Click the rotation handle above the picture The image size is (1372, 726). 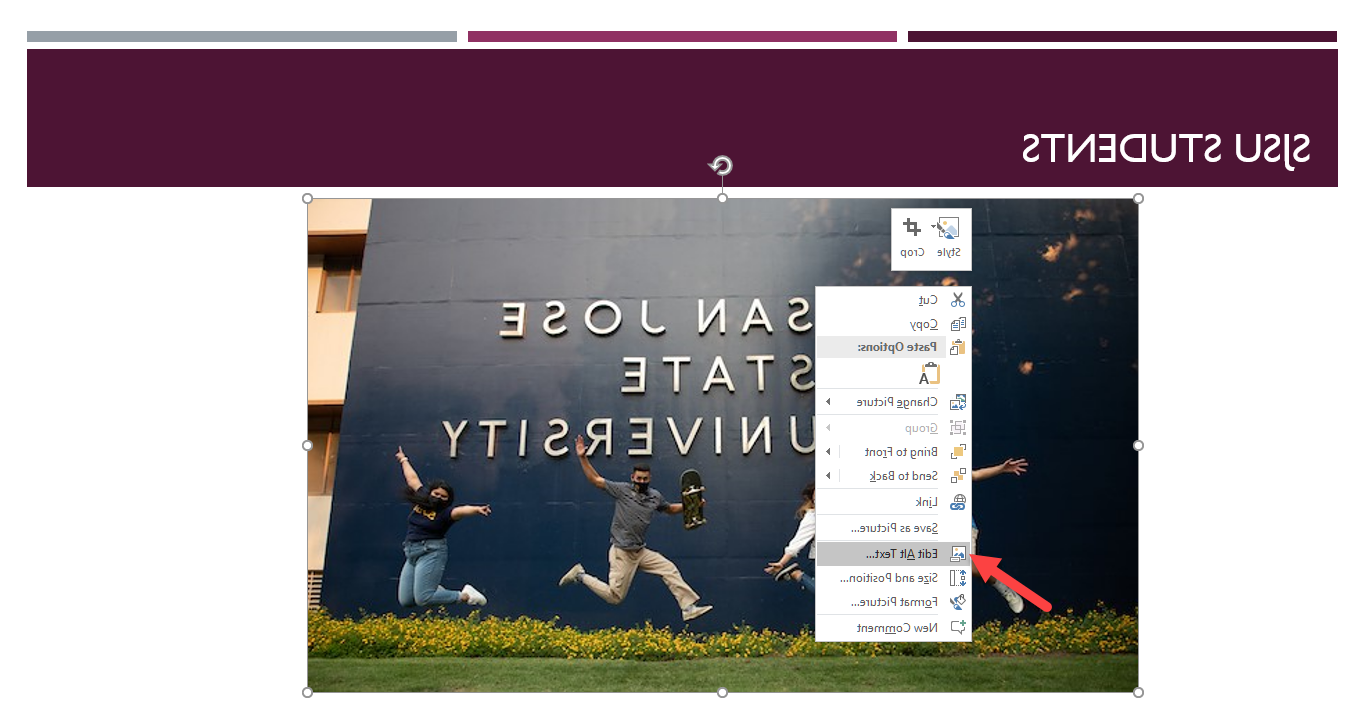point(721,166)
